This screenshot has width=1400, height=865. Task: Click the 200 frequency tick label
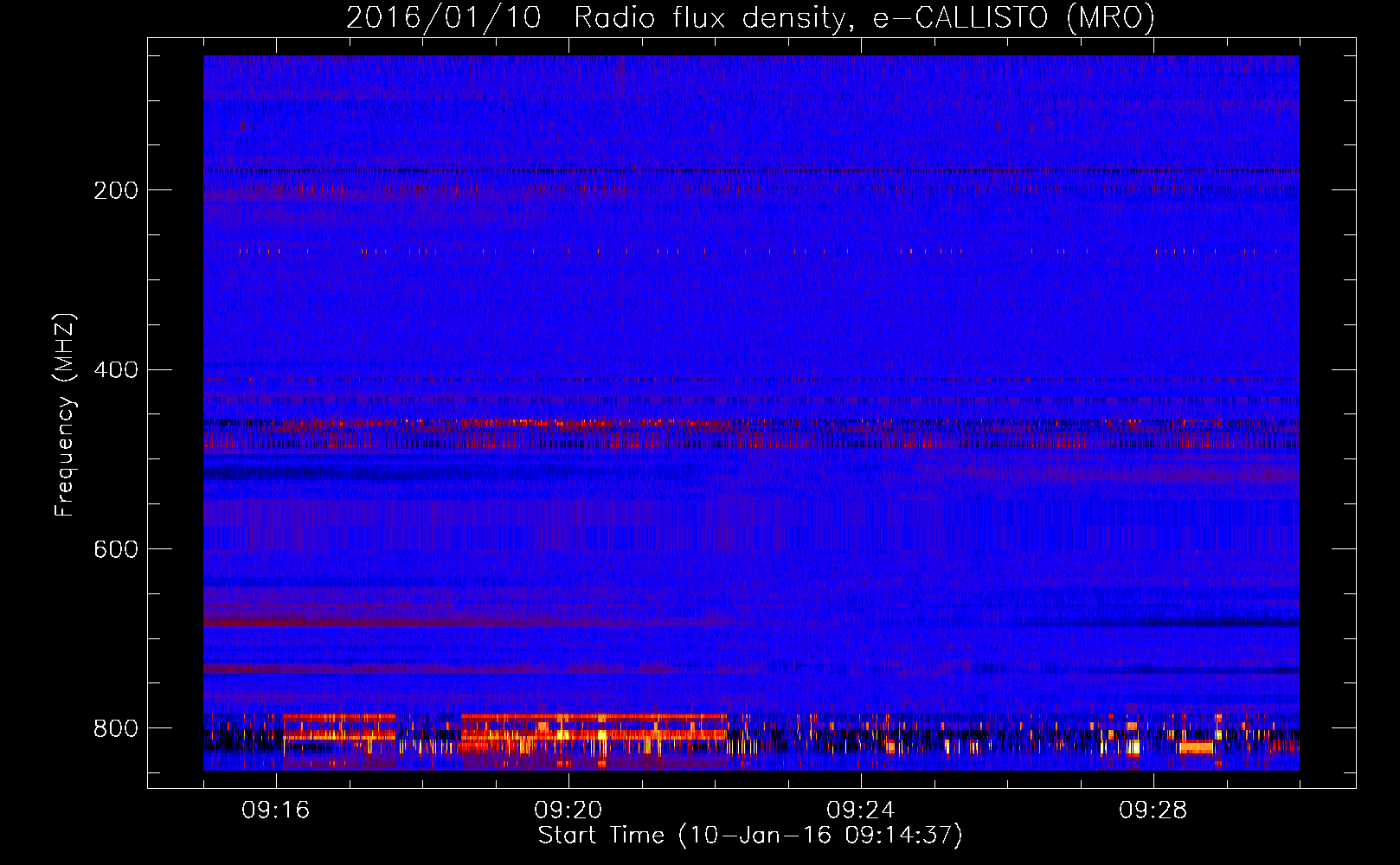coord(116,190)
